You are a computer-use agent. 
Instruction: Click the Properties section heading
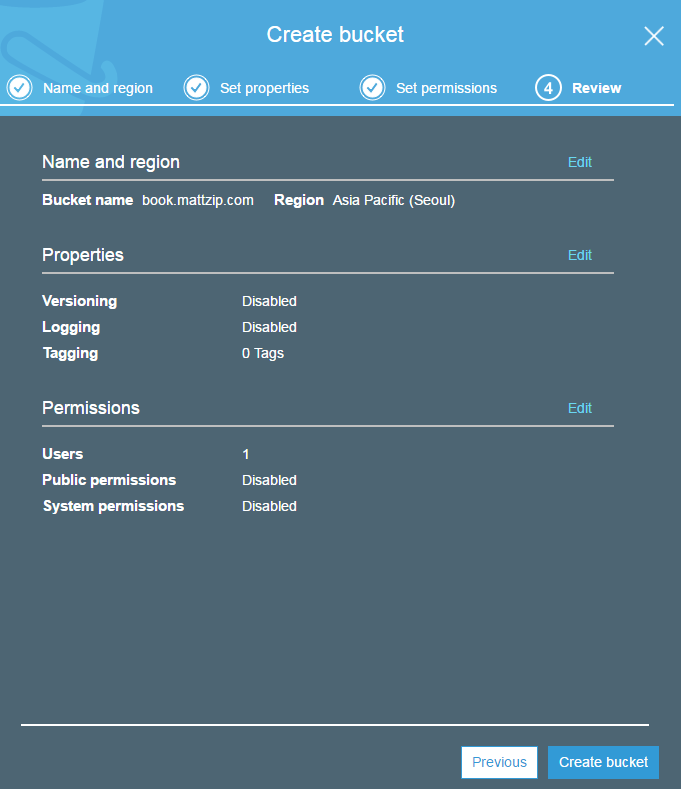83,255
